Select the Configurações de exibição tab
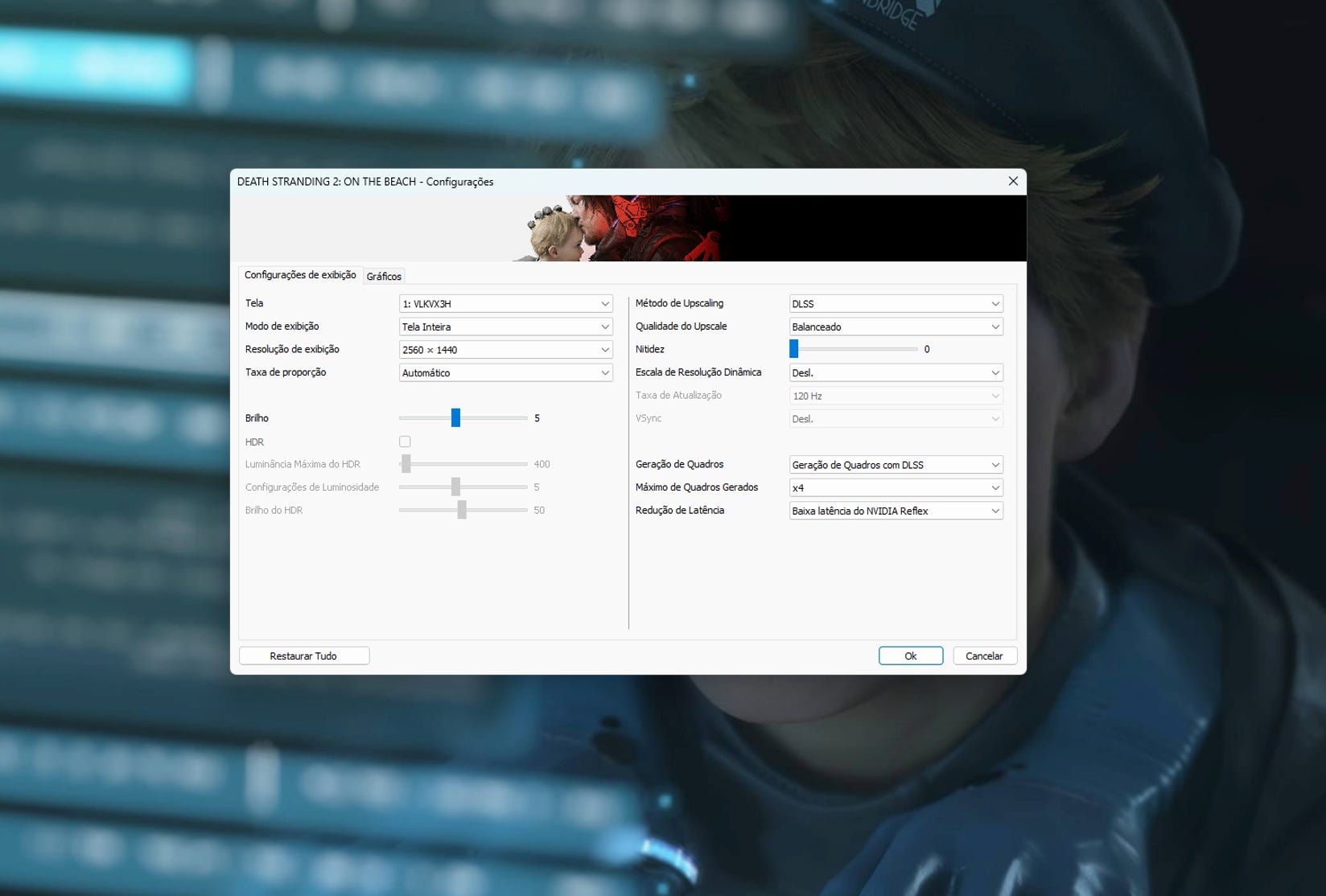 300,274
